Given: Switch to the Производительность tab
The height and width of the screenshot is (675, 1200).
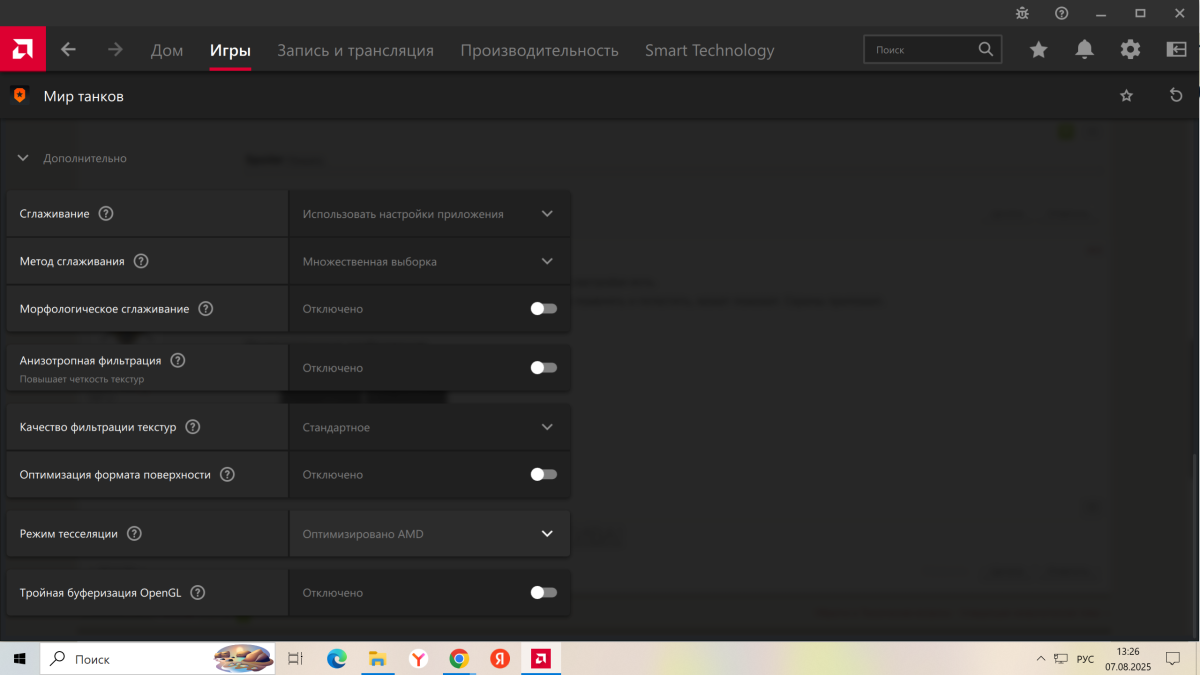Looking at the screenshot, I should click(x=539, y=50).
